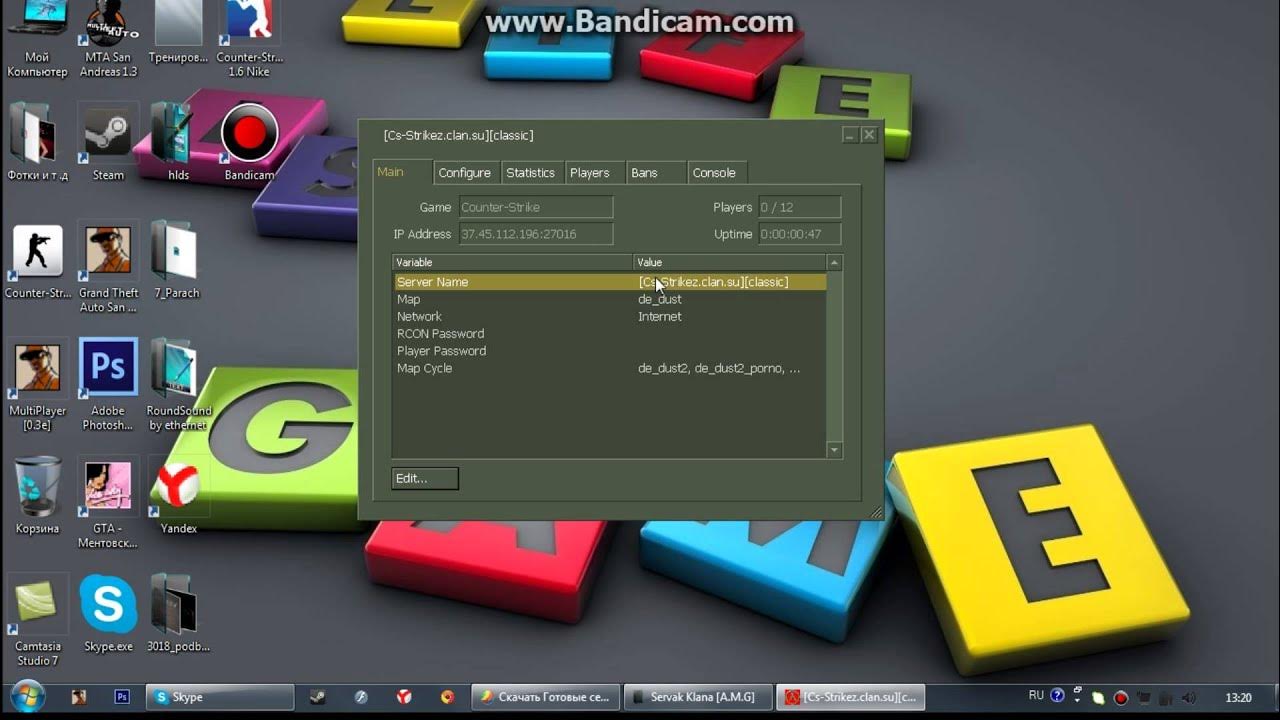Open Photoshop pinned icon in taskbar
The width and height of the screenshot is (1280, 720).
pos(122,697)
